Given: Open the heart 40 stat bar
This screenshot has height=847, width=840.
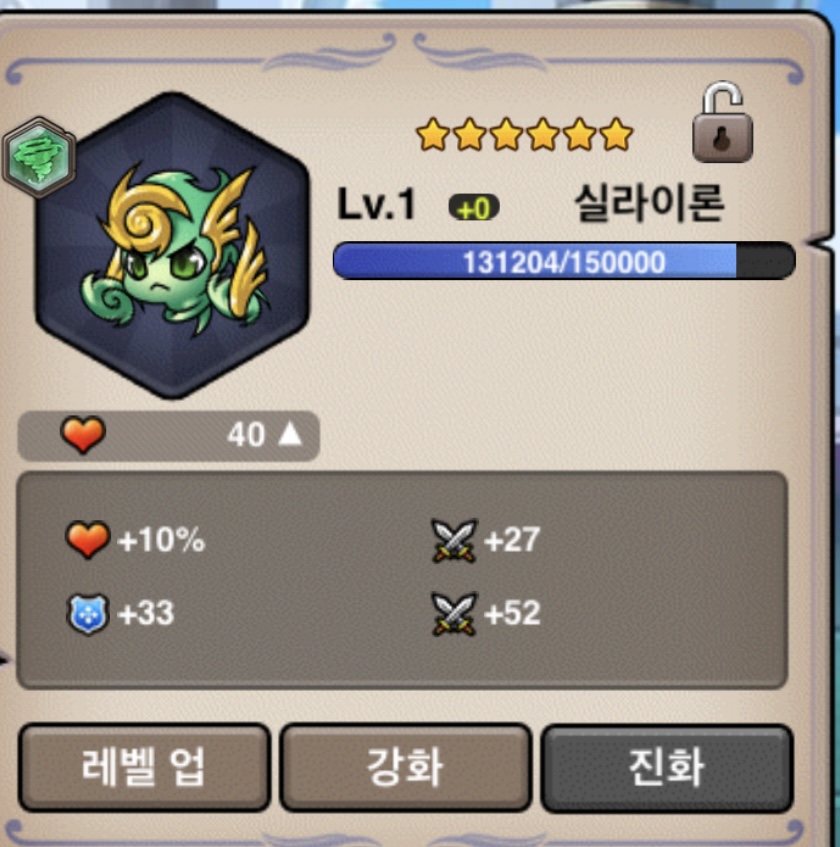Looking at the screenshot, I should (x=169, y=436).
